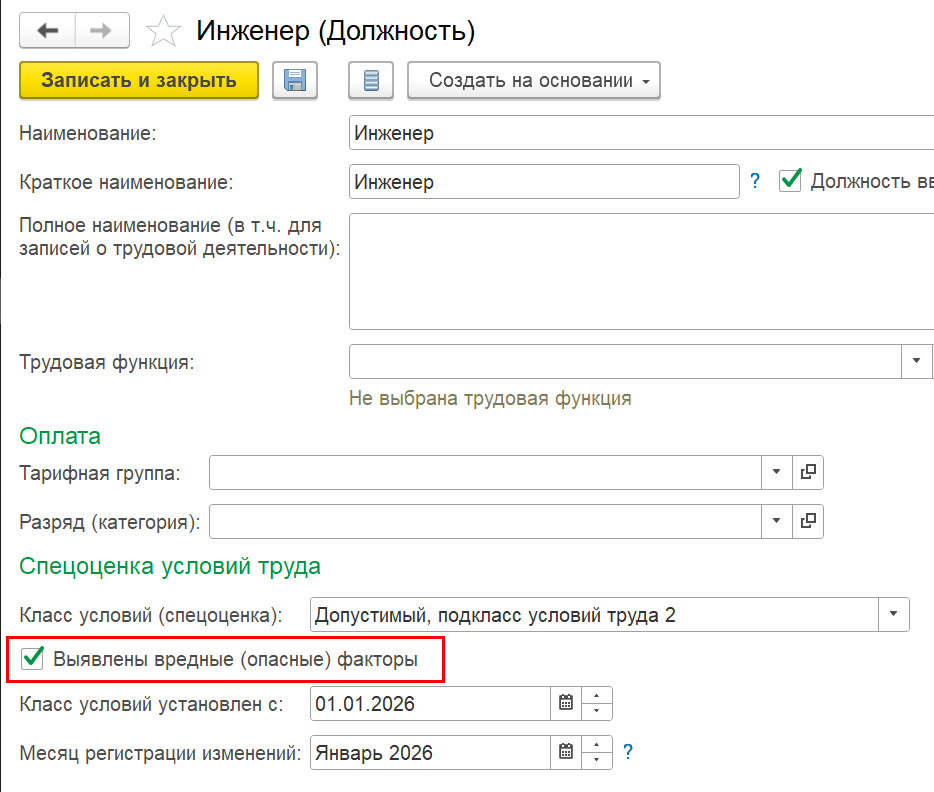934x792 pixels.
Task: Click the back navigation arrow
Action: tap(47, 31)
